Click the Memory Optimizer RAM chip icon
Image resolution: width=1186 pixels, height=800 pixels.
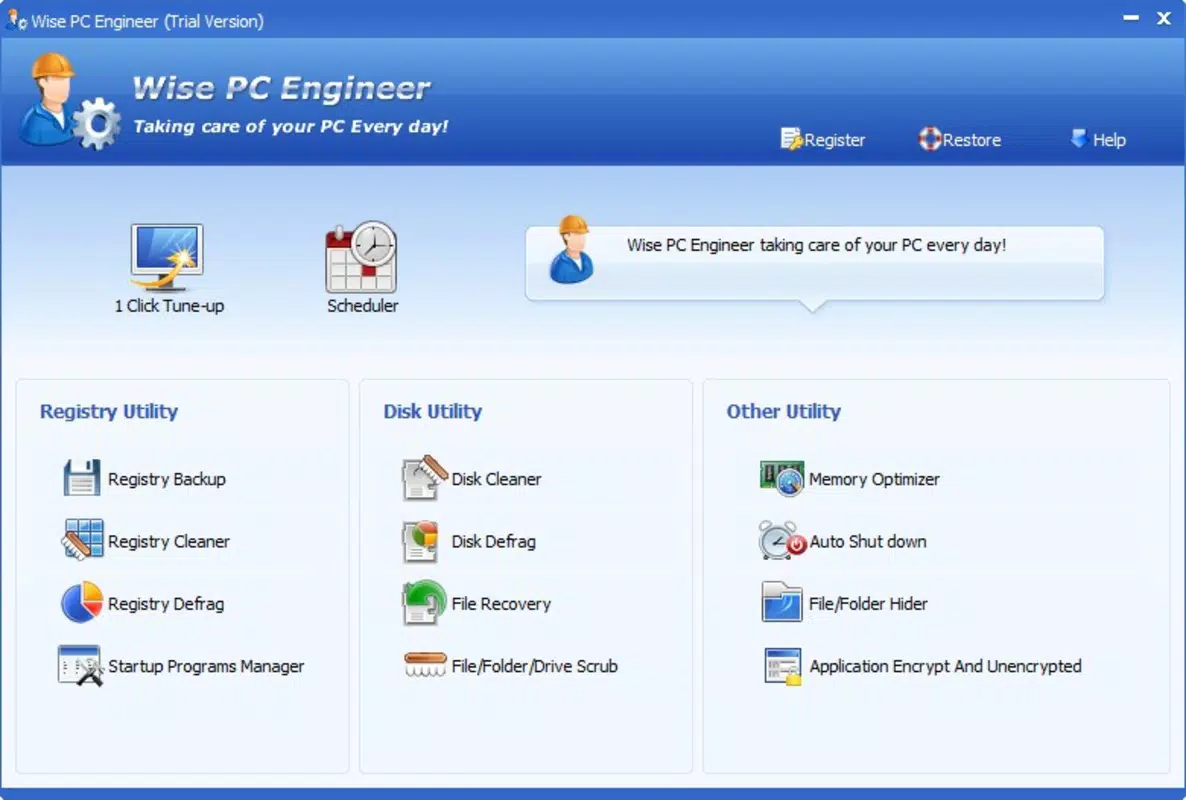coord(781,478)
